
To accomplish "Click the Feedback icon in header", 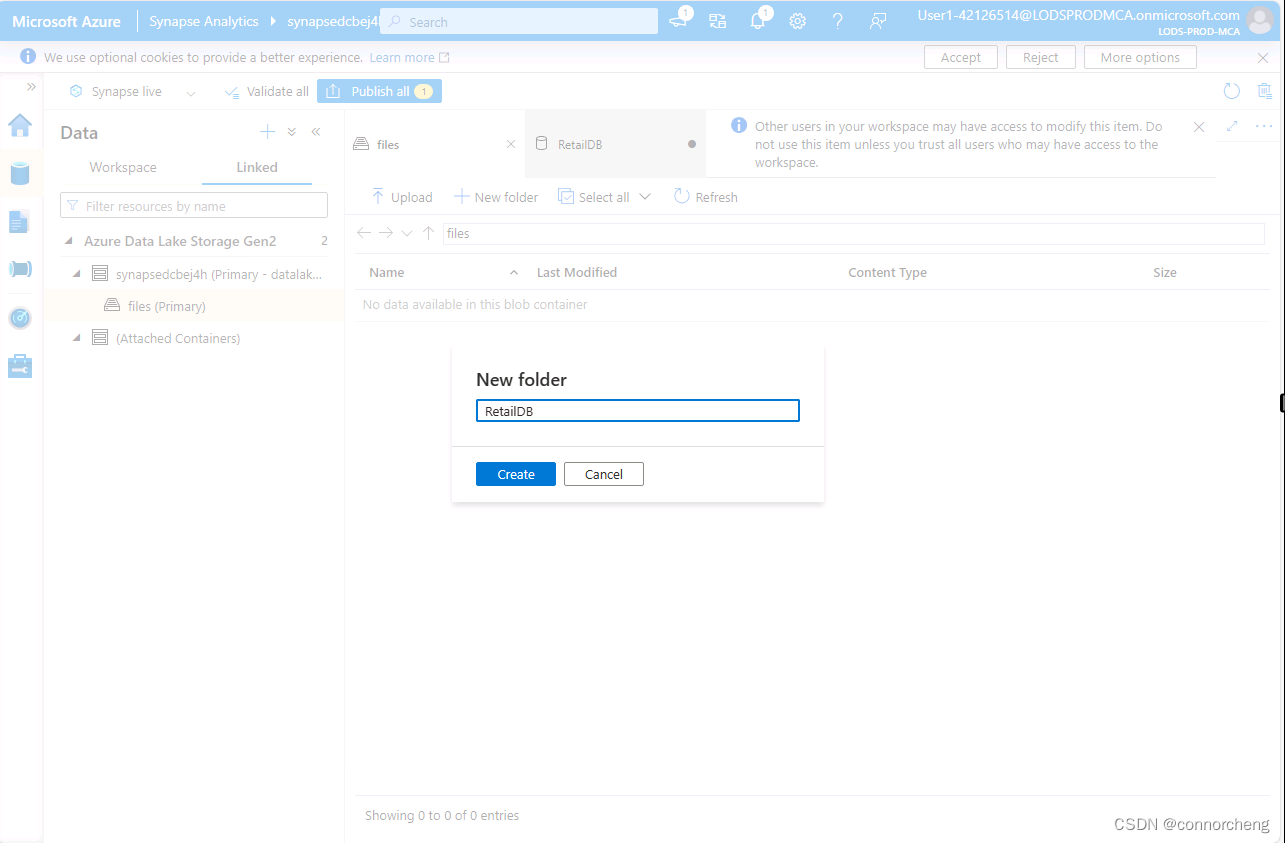I will [878, 21].
